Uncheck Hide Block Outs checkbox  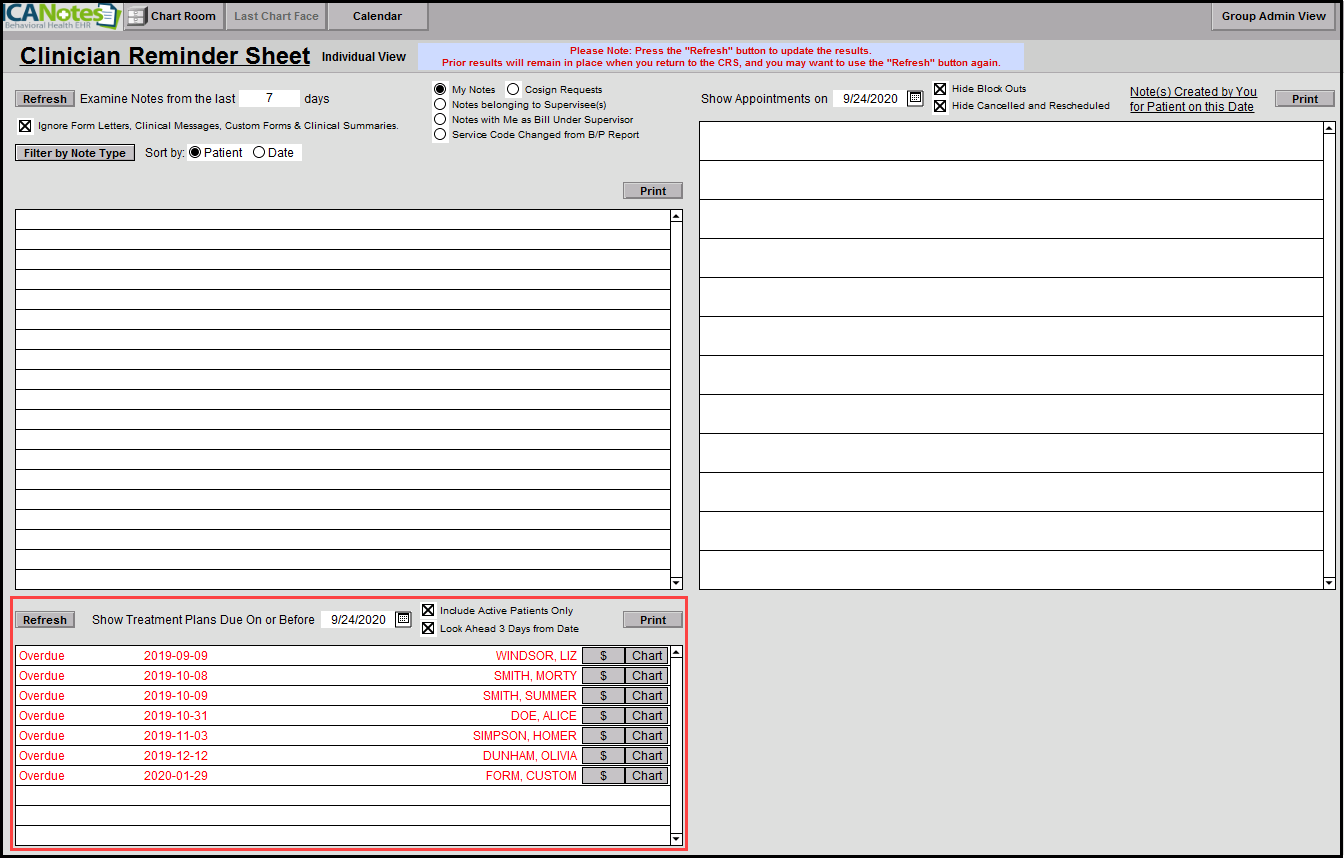pyautogui.click(x=940, y=89)
